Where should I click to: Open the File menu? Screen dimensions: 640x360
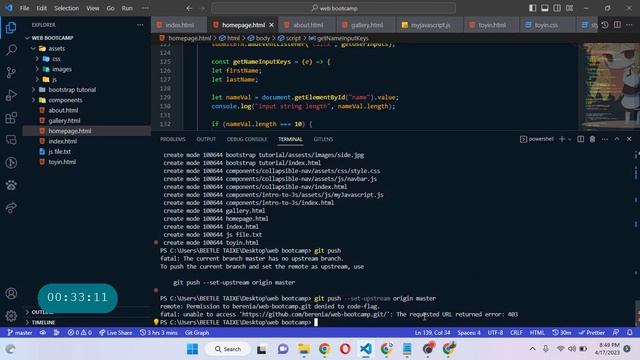[x=24, y=8]
